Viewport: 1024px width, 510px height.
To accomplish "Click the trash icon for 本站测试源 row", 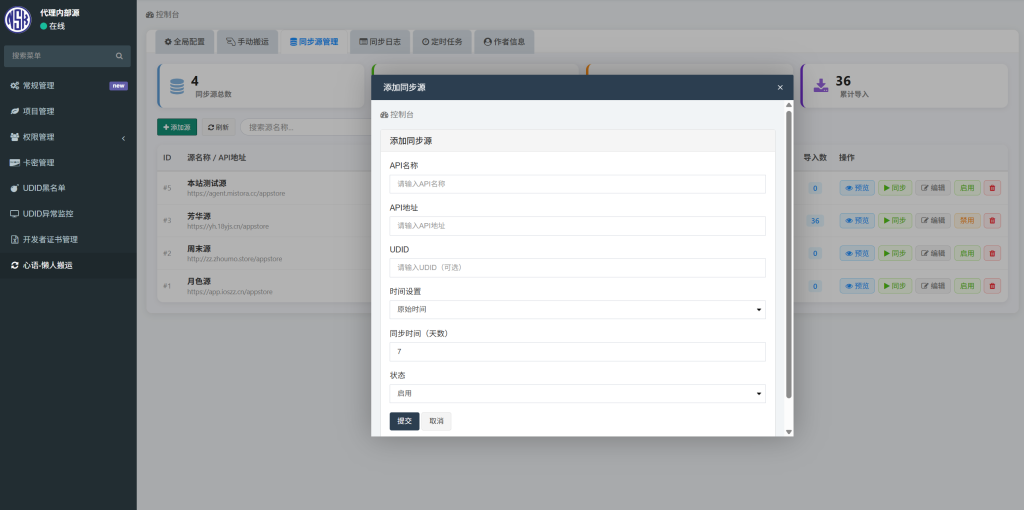I will tap(992, 188).
